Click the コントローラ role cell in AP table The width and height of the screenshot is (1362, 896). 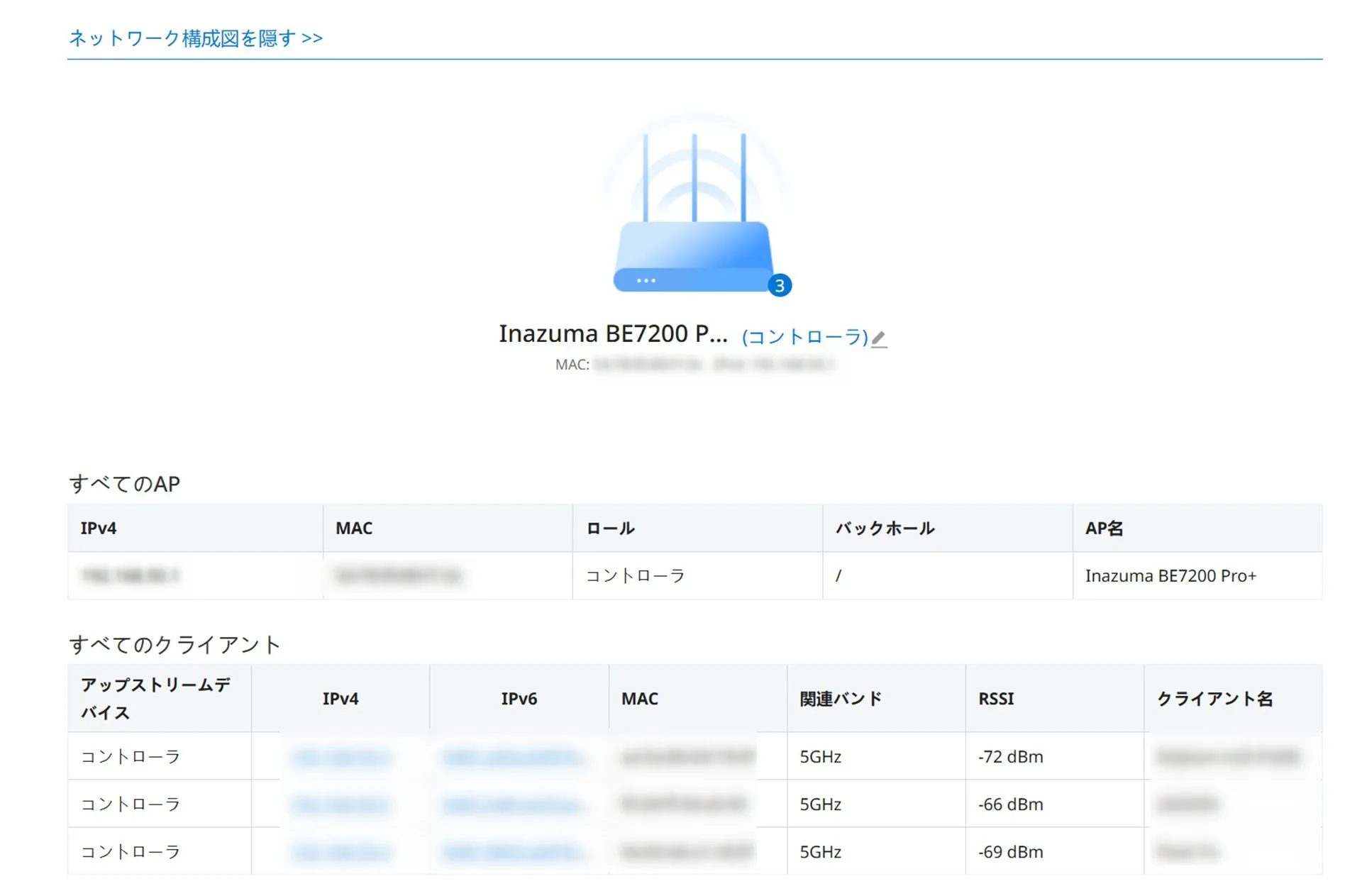tap(635, 576)
